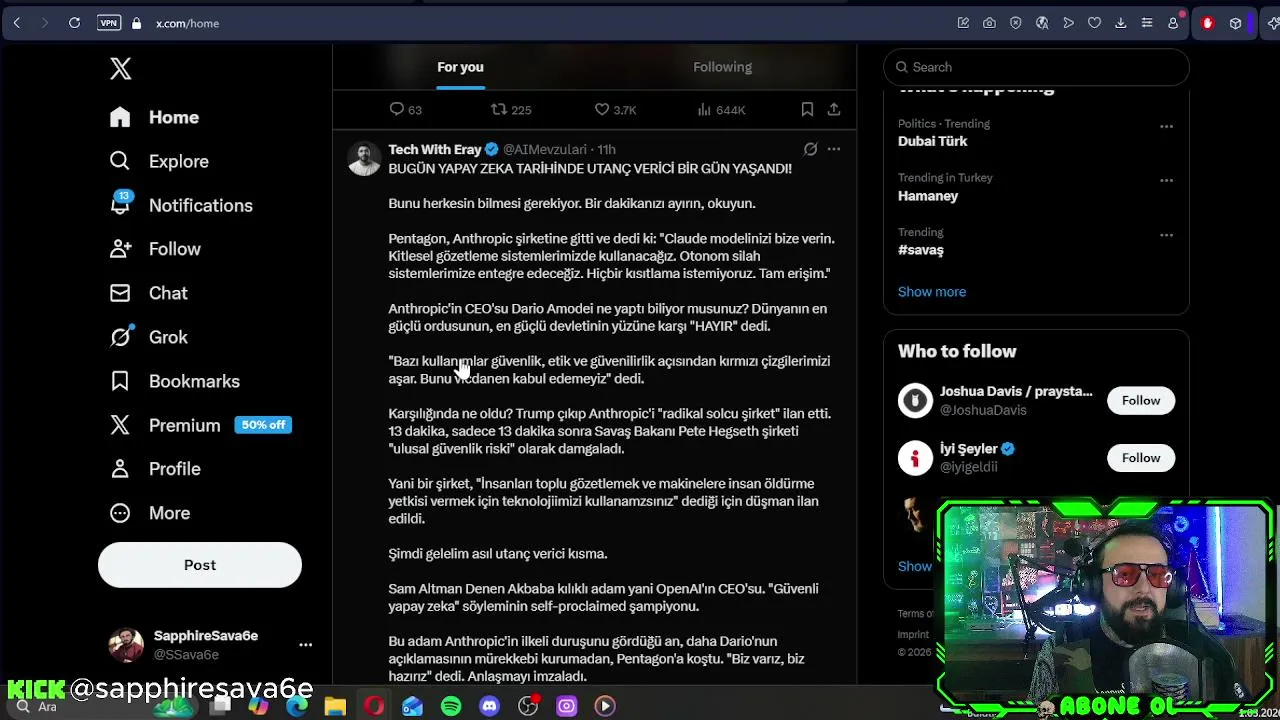Open browser downloads icon
1280x720 pixels.
click(x=1120, y=23)
